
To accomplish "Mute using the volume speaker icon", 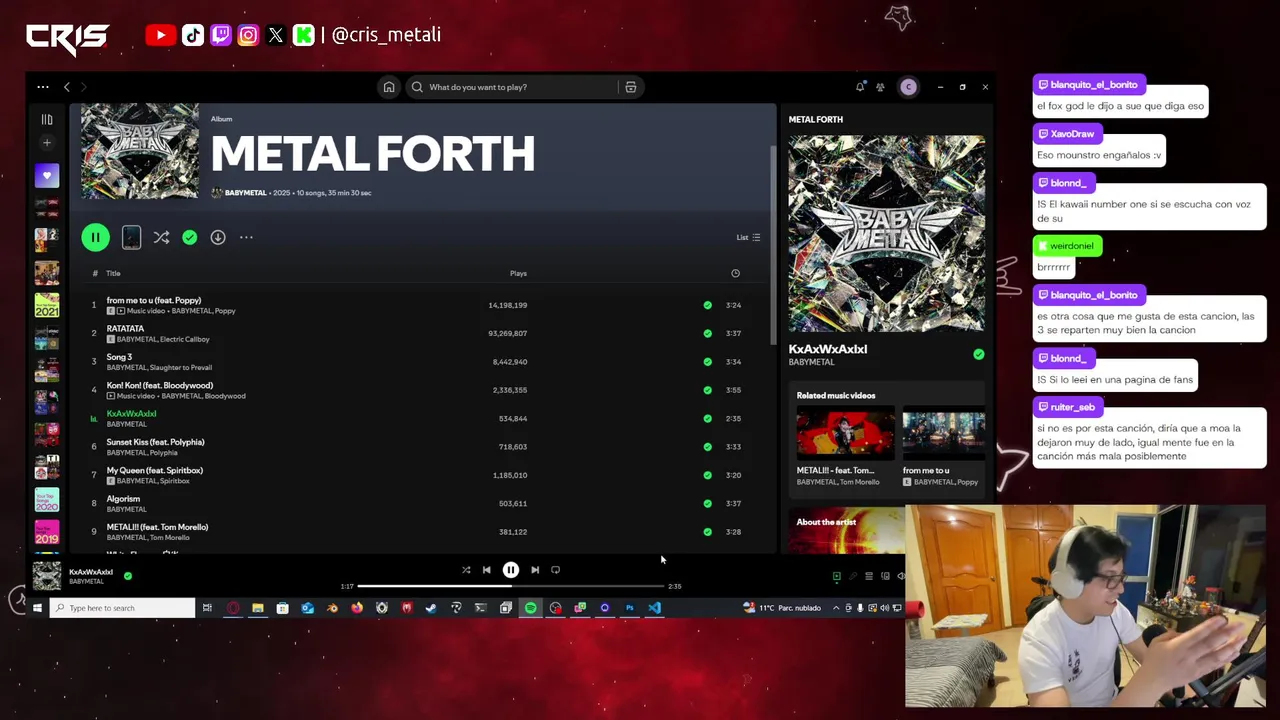I will pos(900,576).
